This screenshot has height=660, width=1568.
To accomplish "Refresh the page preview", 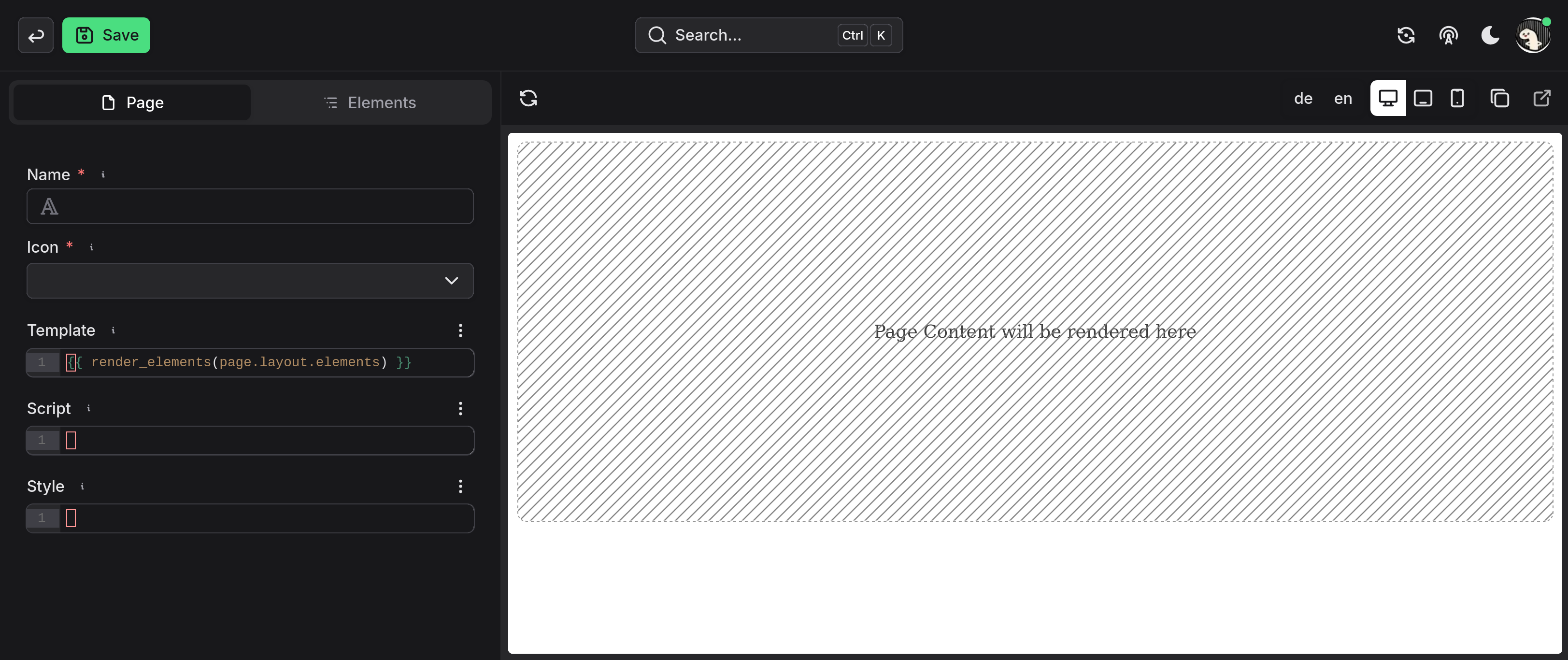I will tap(528, 98).
